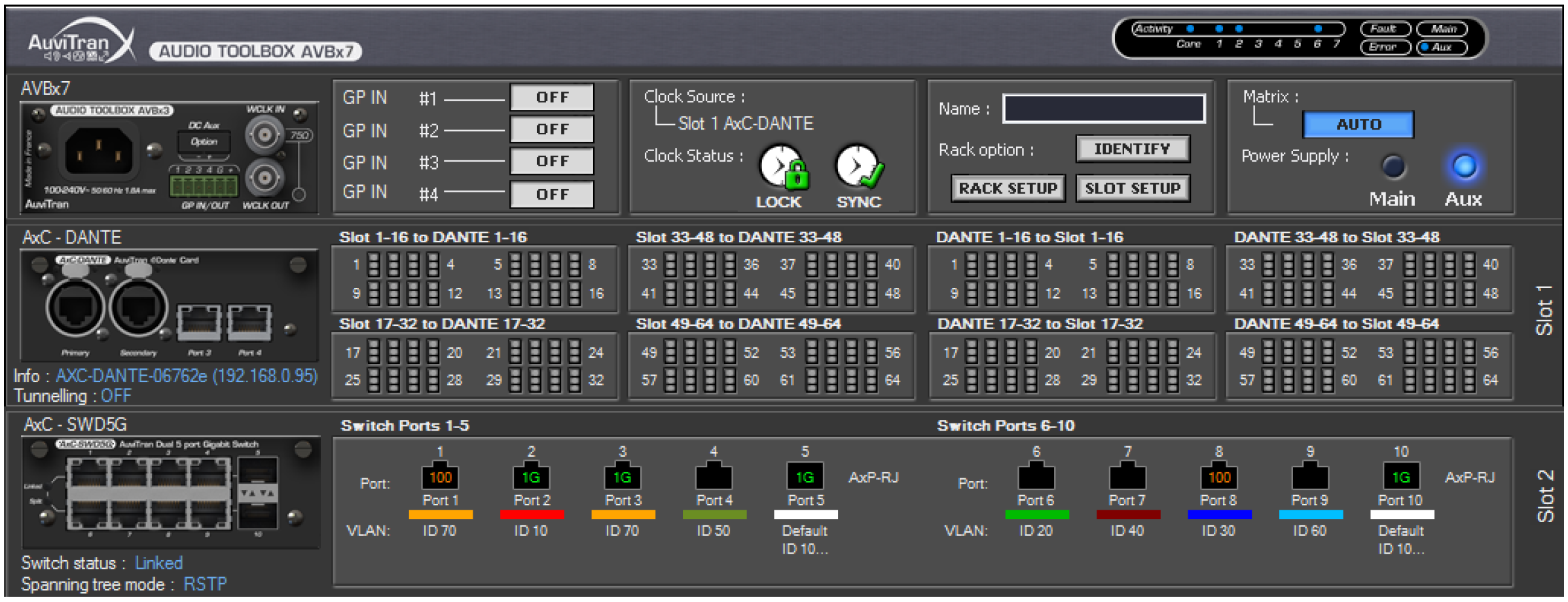1568x602 pixels.
Task: Open the AxC-DANTE card image
Action: click(169, 306)
